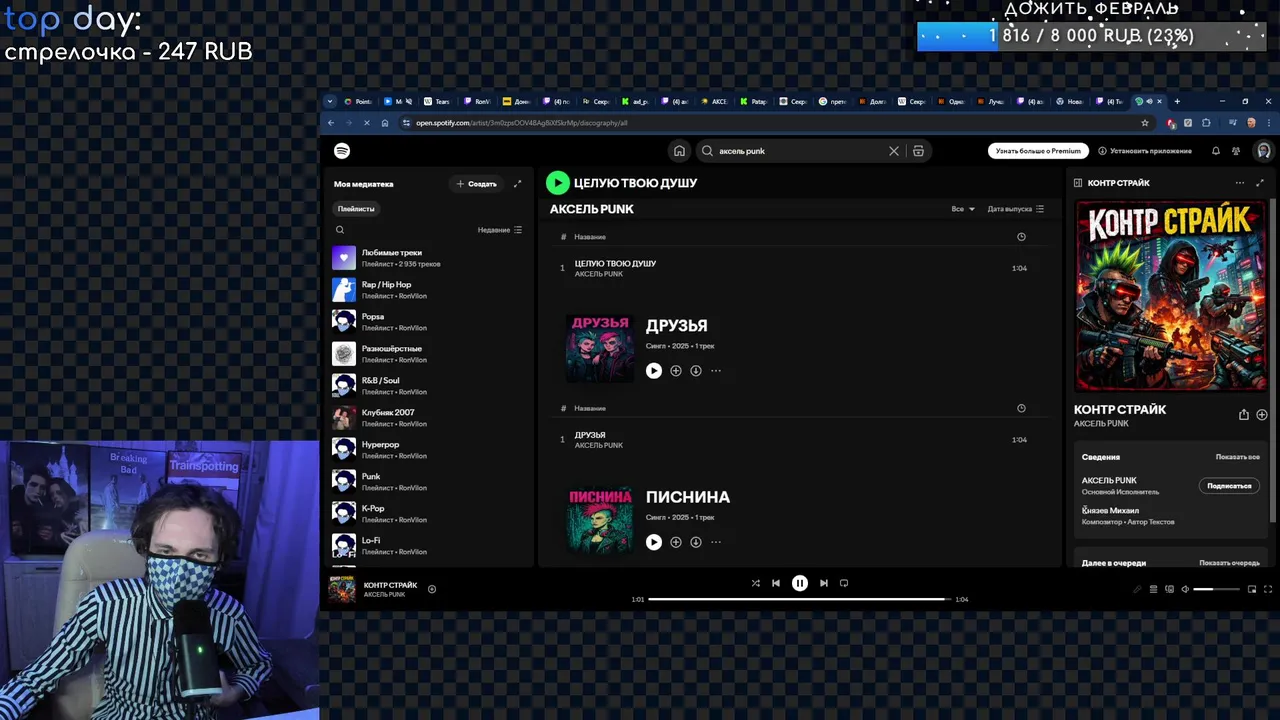Screen dimensions: 1280x720
Task: Skip to the next track
Action: 824,583
